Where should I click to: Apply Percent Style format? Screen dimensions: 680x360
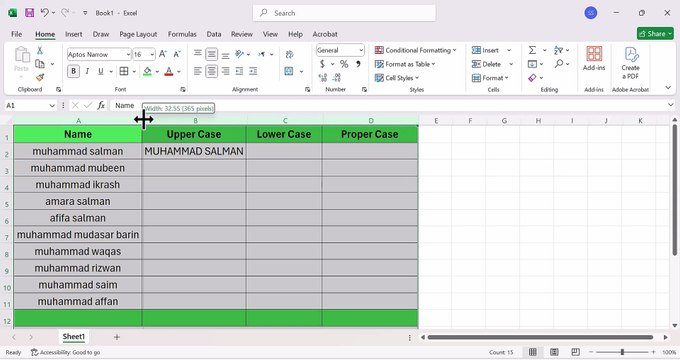[344, 64]
